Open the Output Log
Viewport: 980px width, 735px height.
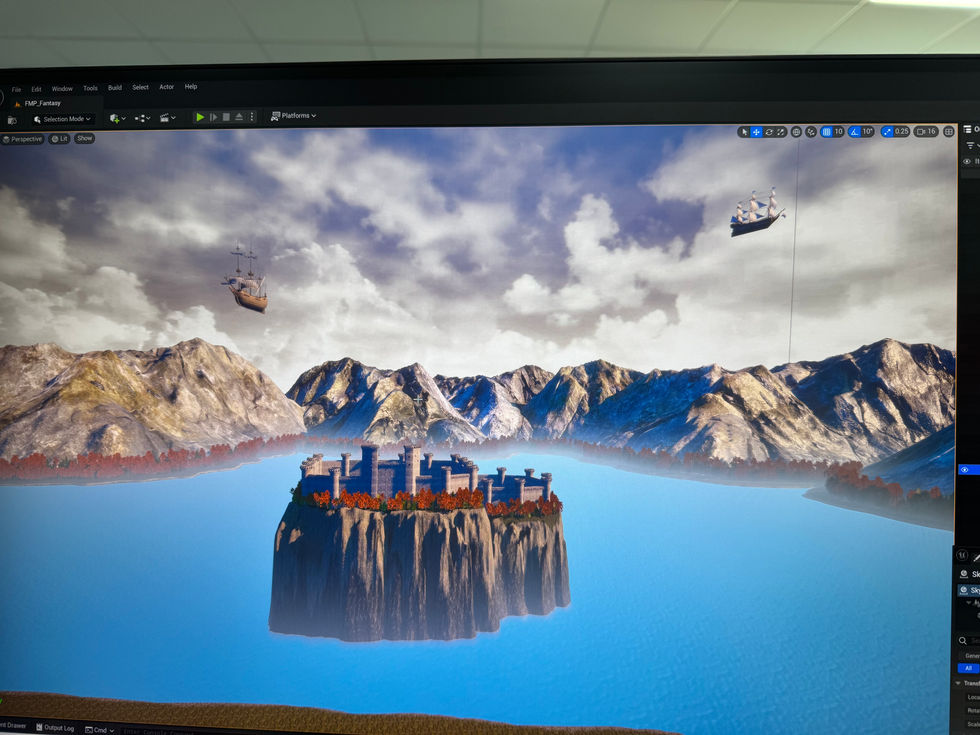click(55, 728)
